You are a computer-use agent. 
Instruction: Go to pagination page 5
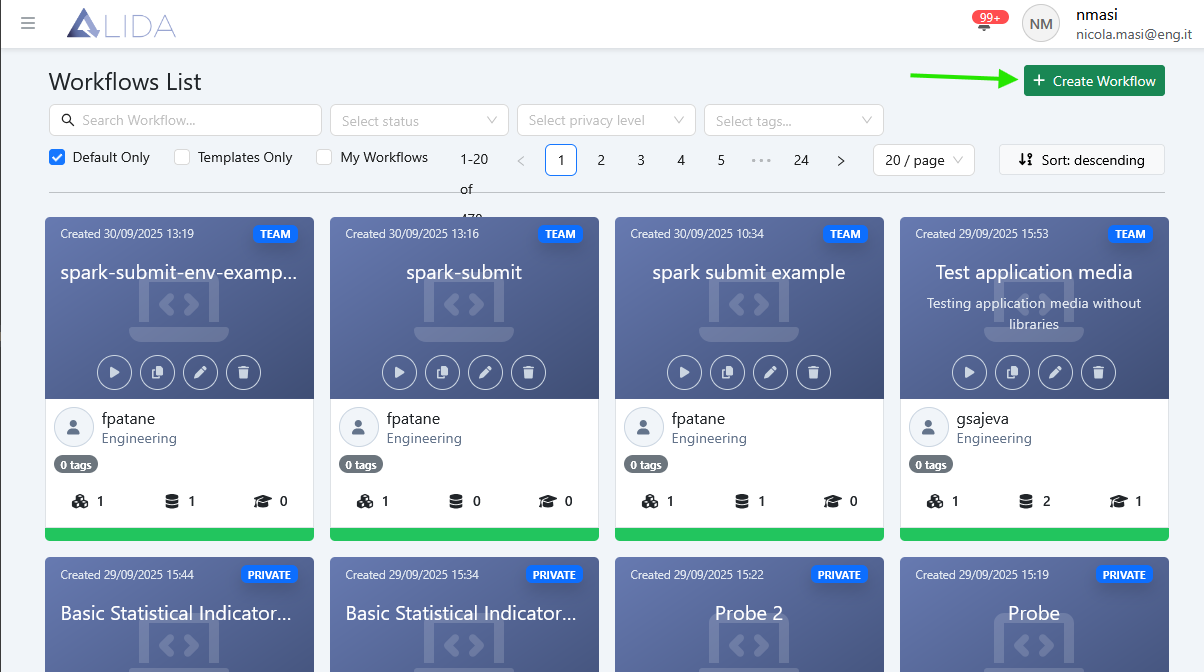(721, 160)
